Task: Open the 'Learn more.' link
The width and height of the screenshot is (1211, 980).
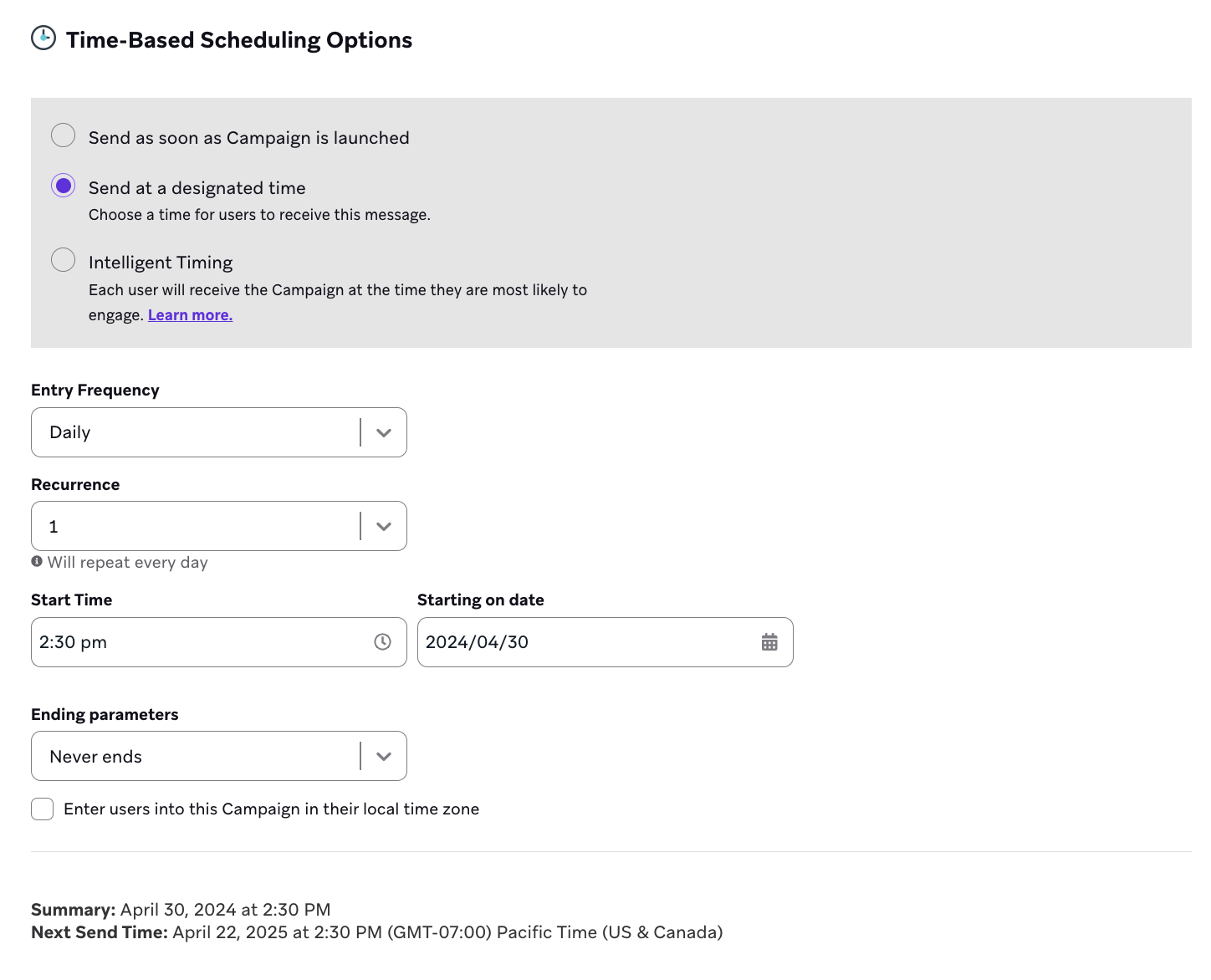Action: tap(190, 315)
